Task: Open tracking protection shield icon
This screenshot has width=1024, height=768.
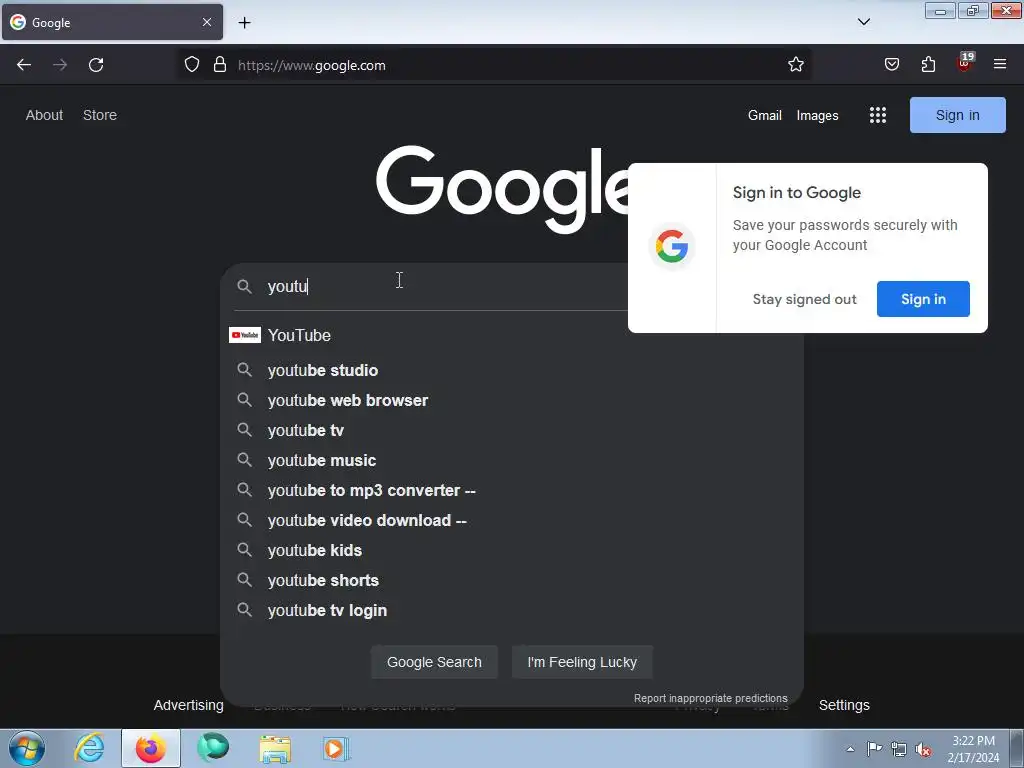Action: pyautogui.click(x=191, y=65)
